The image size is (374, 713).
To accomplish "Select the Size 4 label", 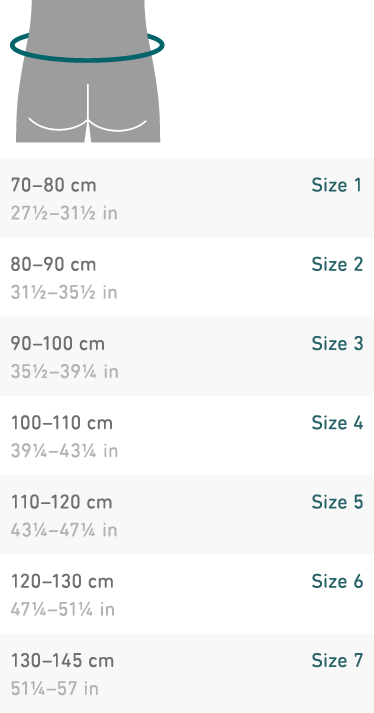I will pyautogui.click(x=337, y=423).
